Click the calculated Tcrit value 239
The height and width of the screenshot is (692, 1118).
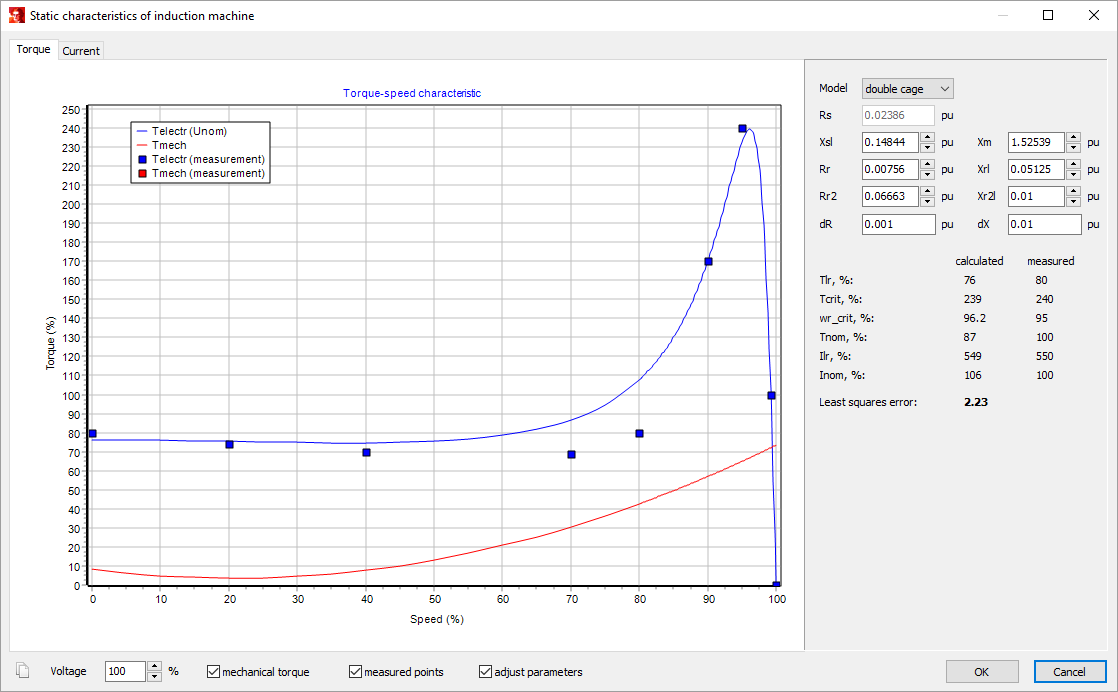point(973,299)
